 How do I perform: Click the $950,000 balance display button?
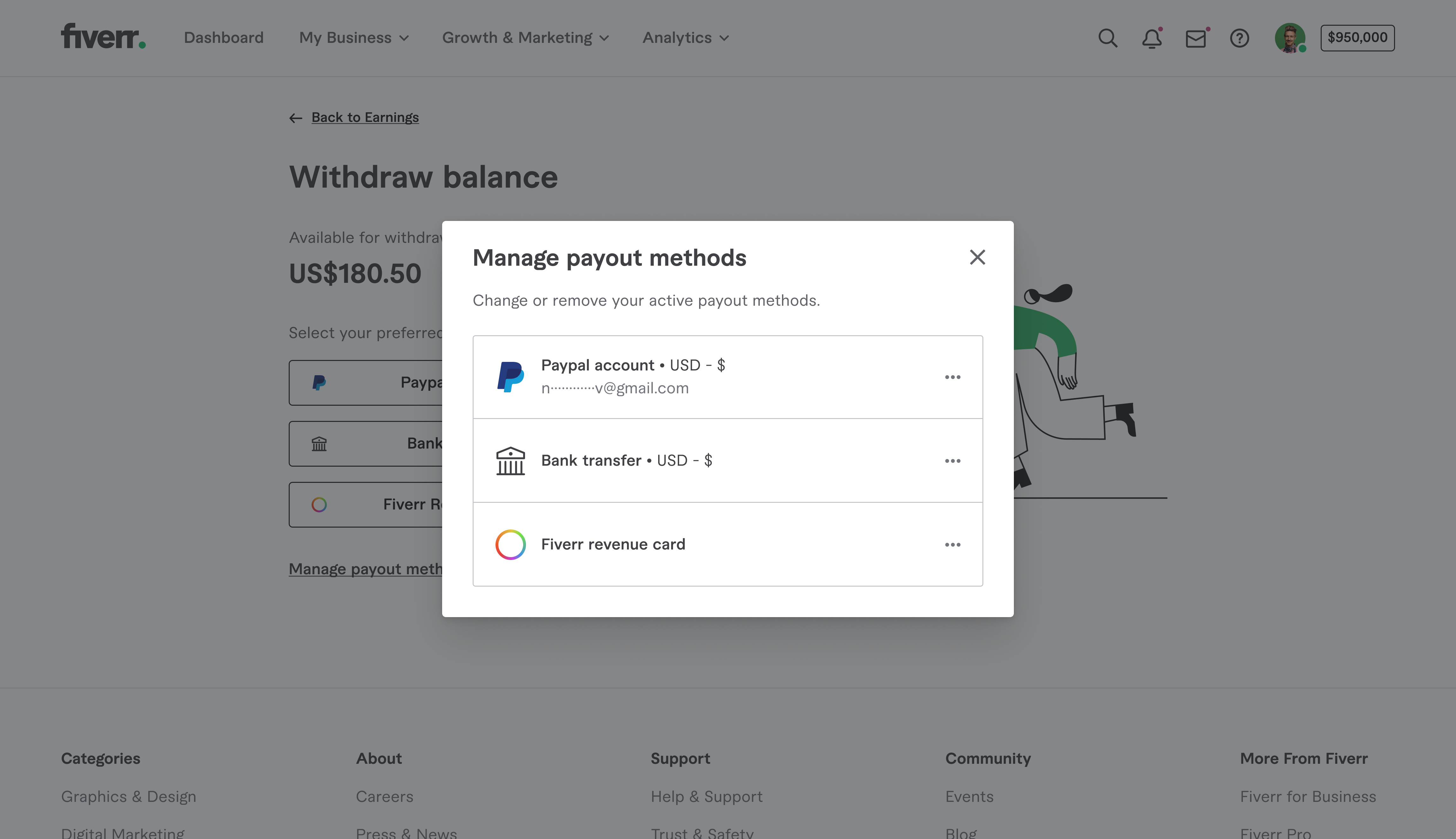pyautogui.click(x=1356, y=37)
